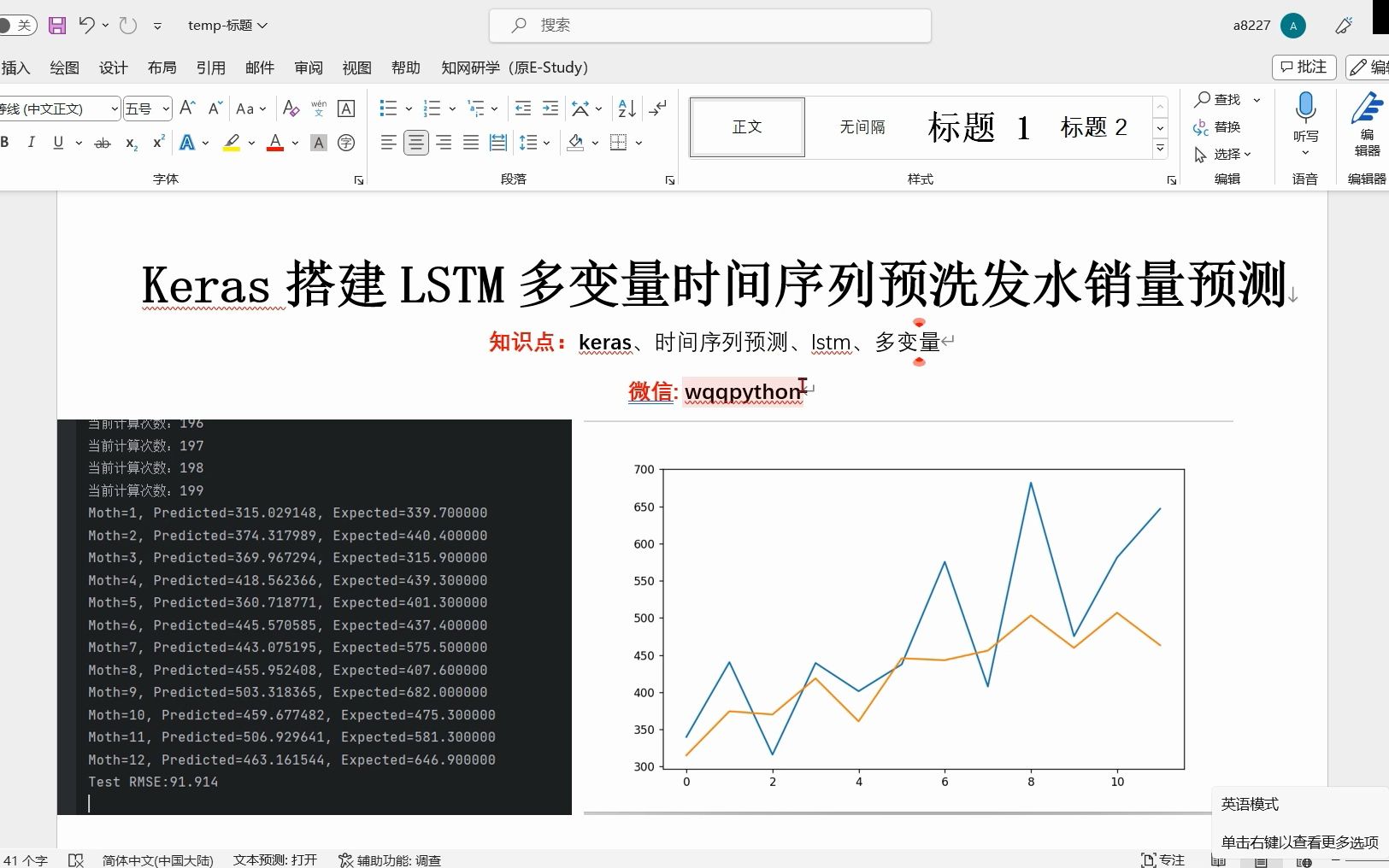Toggle italic formatting
Screen dimensions: 1389x868
pos(32,143)
